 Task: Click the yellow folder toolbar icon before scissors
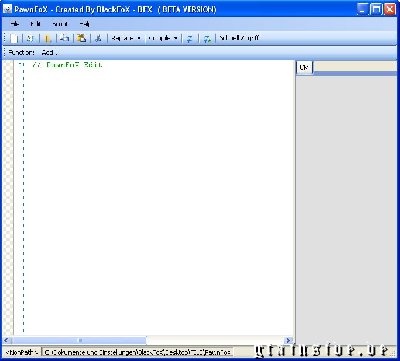click(x=81, y=38)
